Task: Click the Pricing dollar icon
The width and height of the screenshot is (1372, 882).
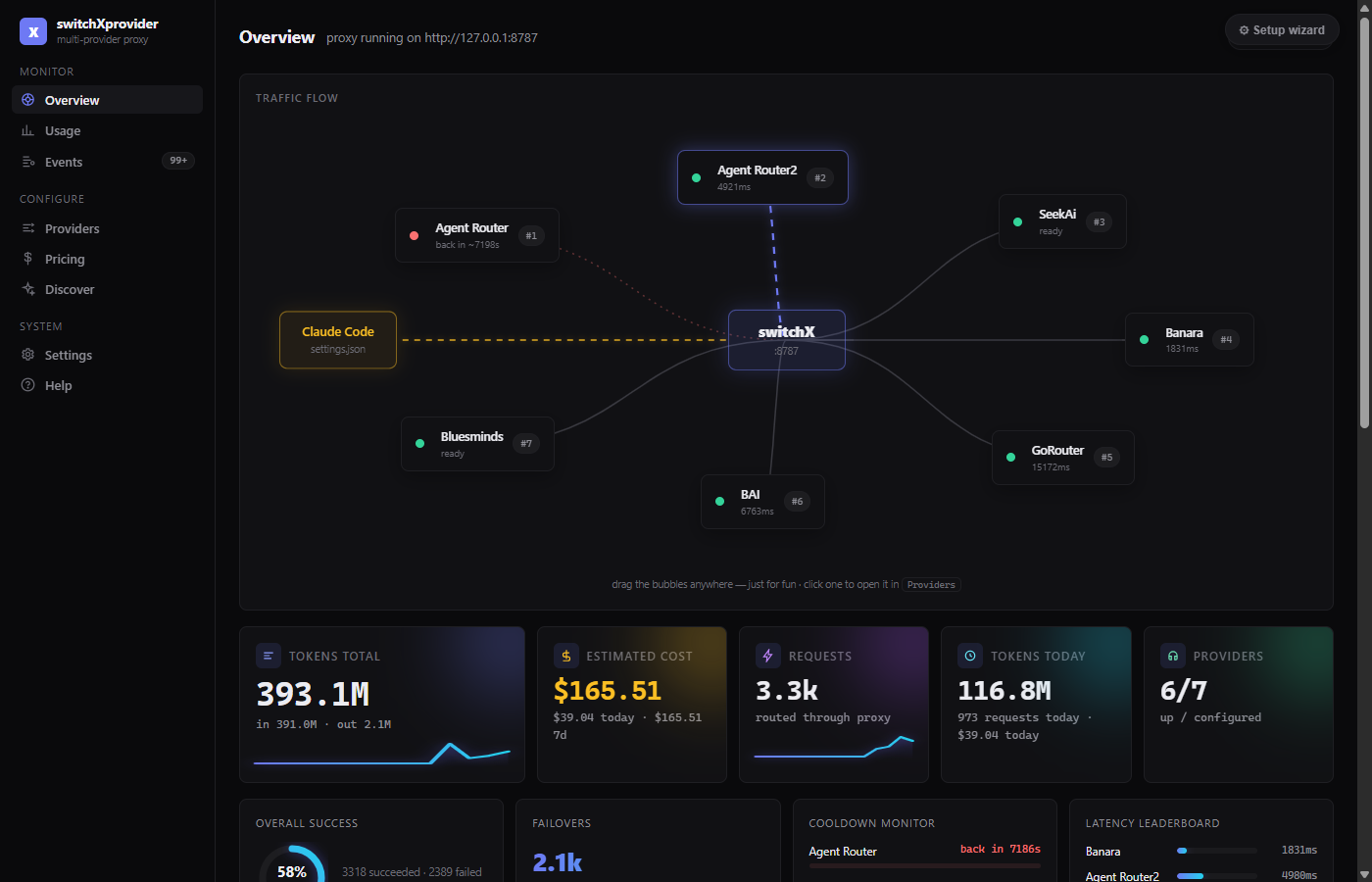Action: 28,259
